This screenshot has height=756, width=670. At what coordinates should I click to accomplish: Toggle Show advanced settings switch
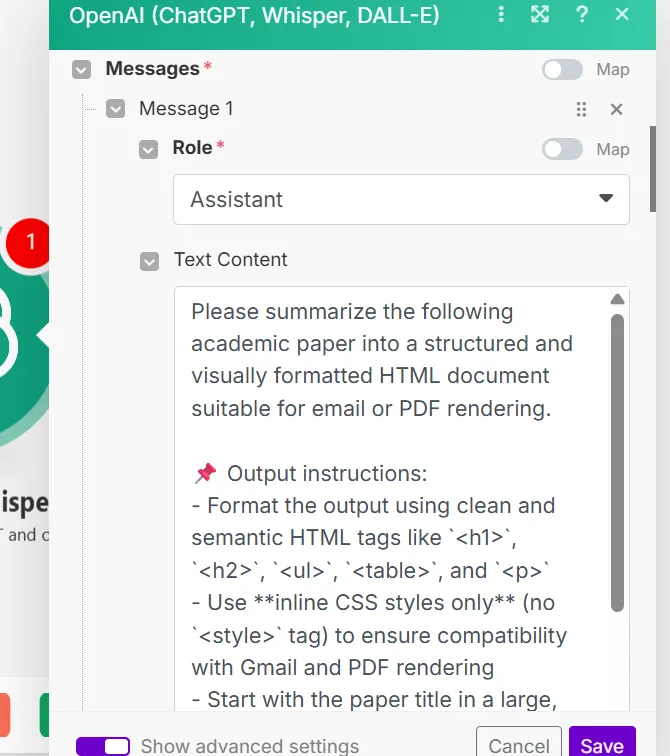coord(103,746)
